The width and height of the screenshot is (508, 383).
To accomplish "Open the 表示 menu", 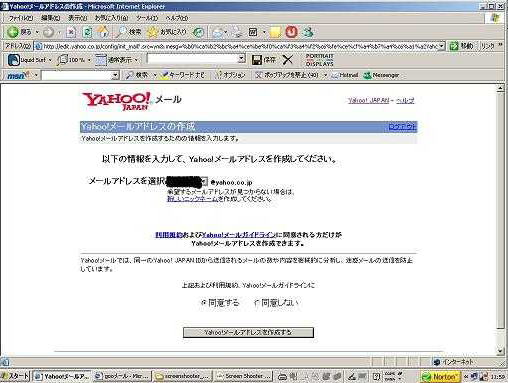I will (78, 18).
